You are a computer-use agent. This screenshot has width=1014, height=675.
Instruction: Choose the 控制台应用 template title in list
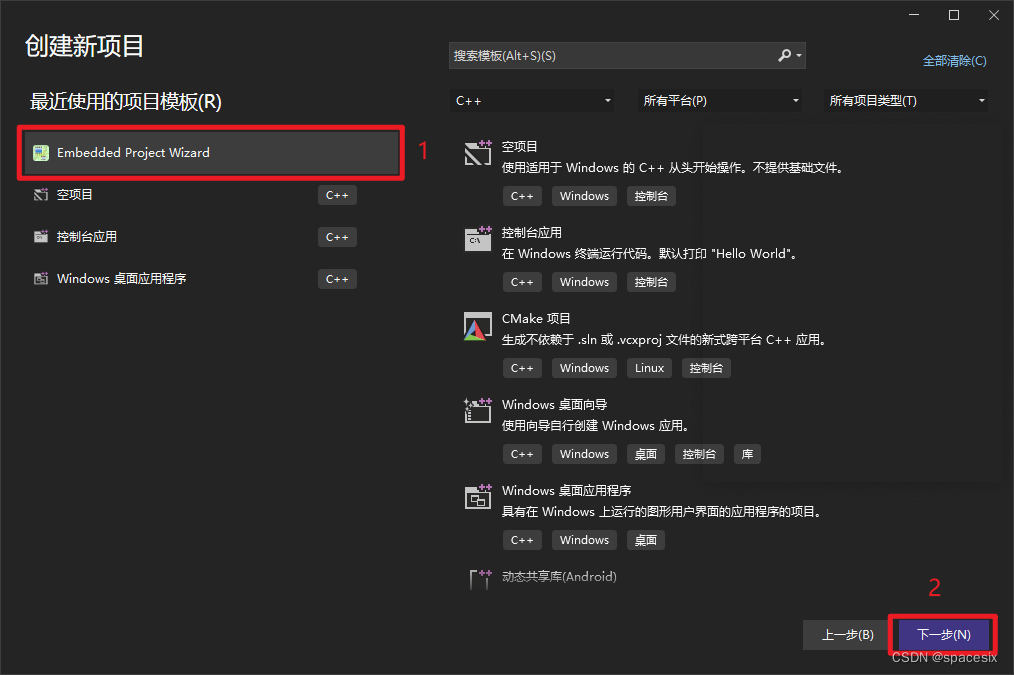point(532,233)
